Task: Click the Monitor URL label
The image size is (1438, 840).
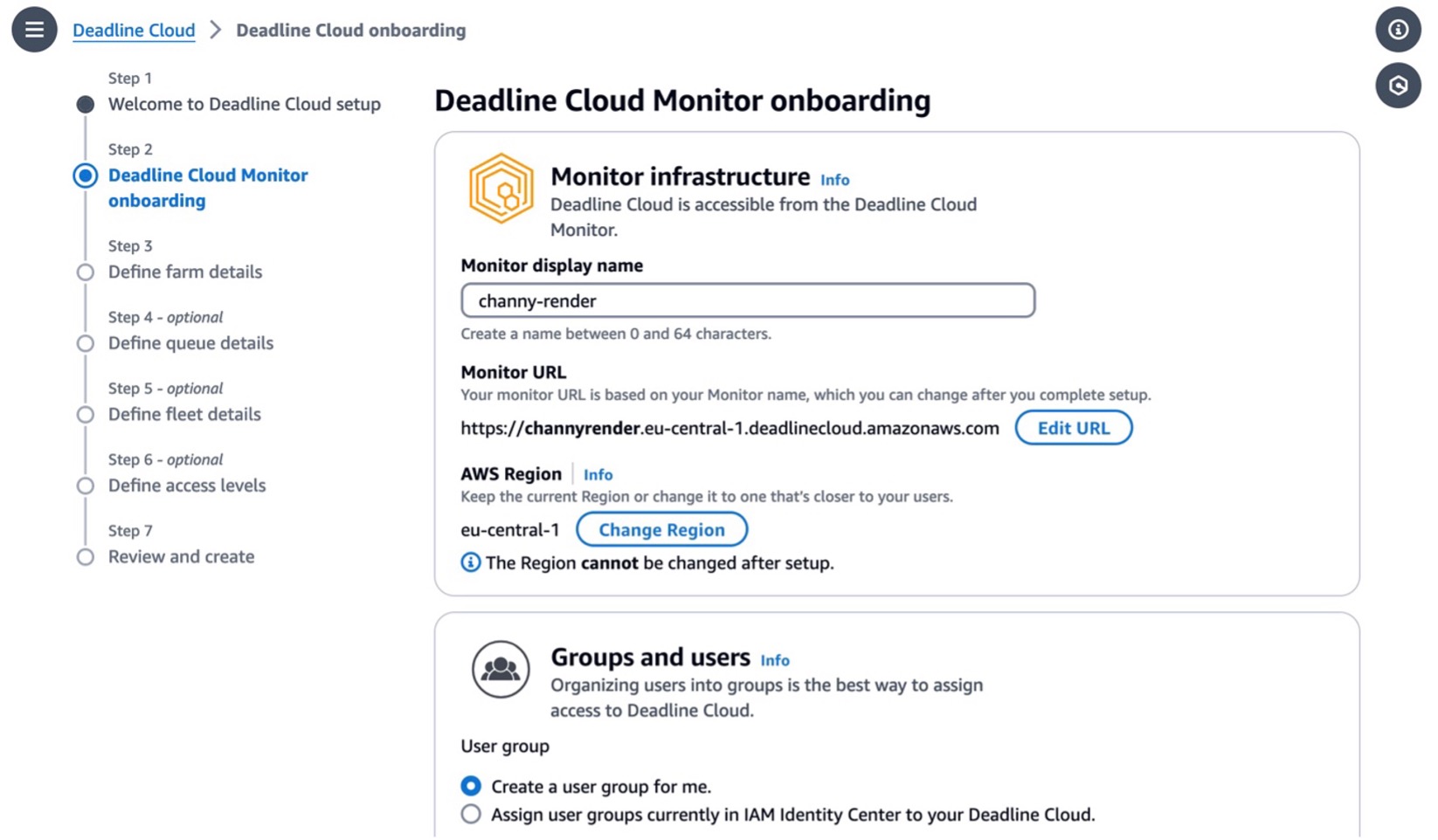Action: click(x=513, y=372)
